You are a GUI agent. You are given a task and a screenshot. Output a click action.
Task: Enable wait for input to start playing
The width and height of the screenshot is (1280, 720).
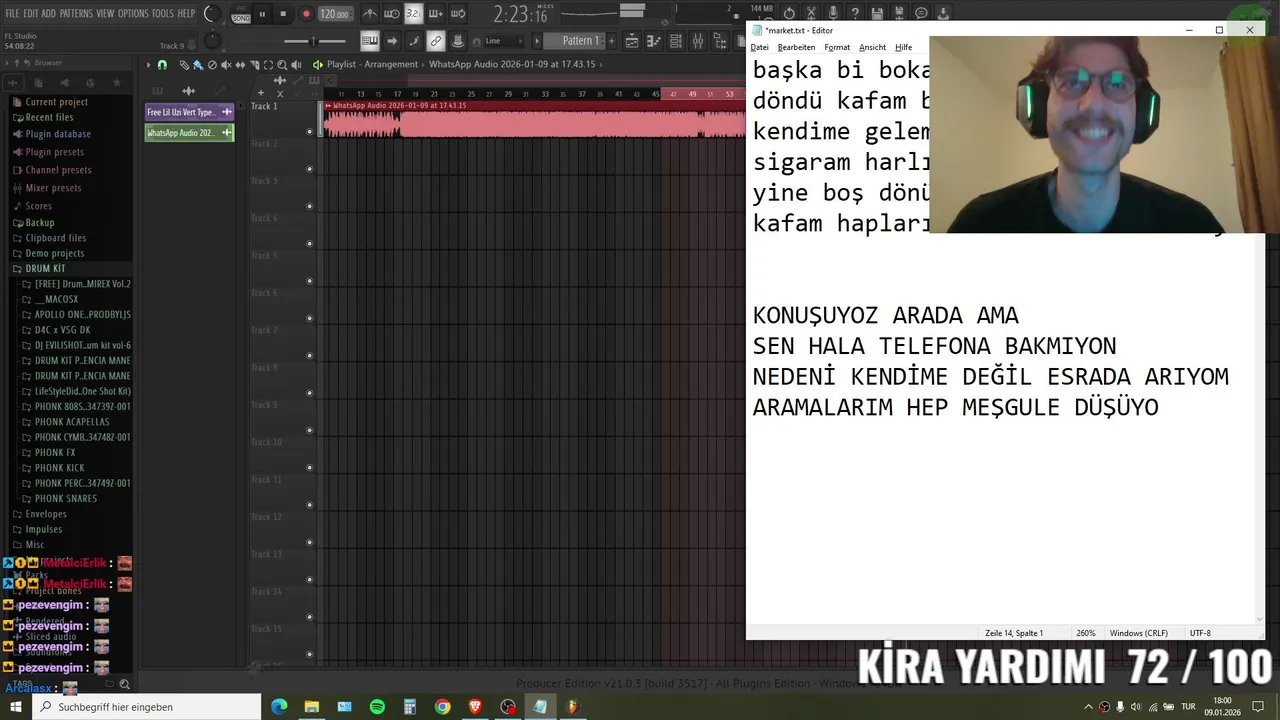392,14
